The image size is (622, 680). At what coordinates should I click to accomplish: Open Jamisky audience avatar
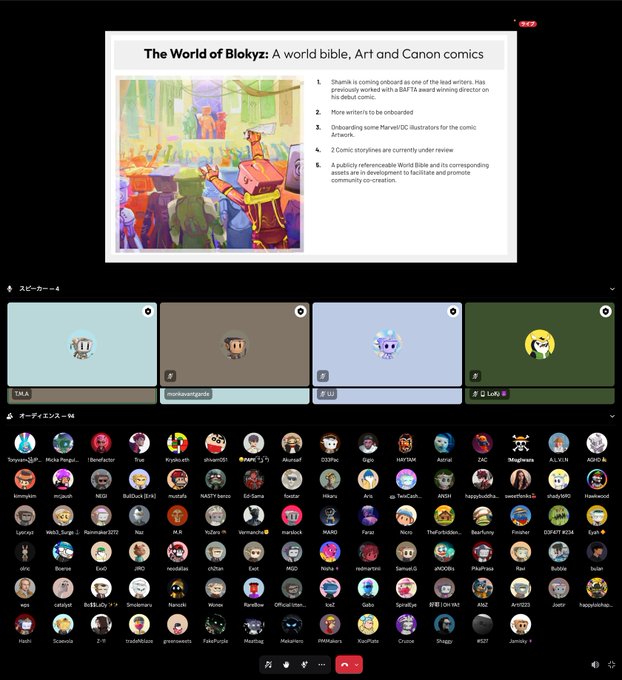(x=521, y=625)
